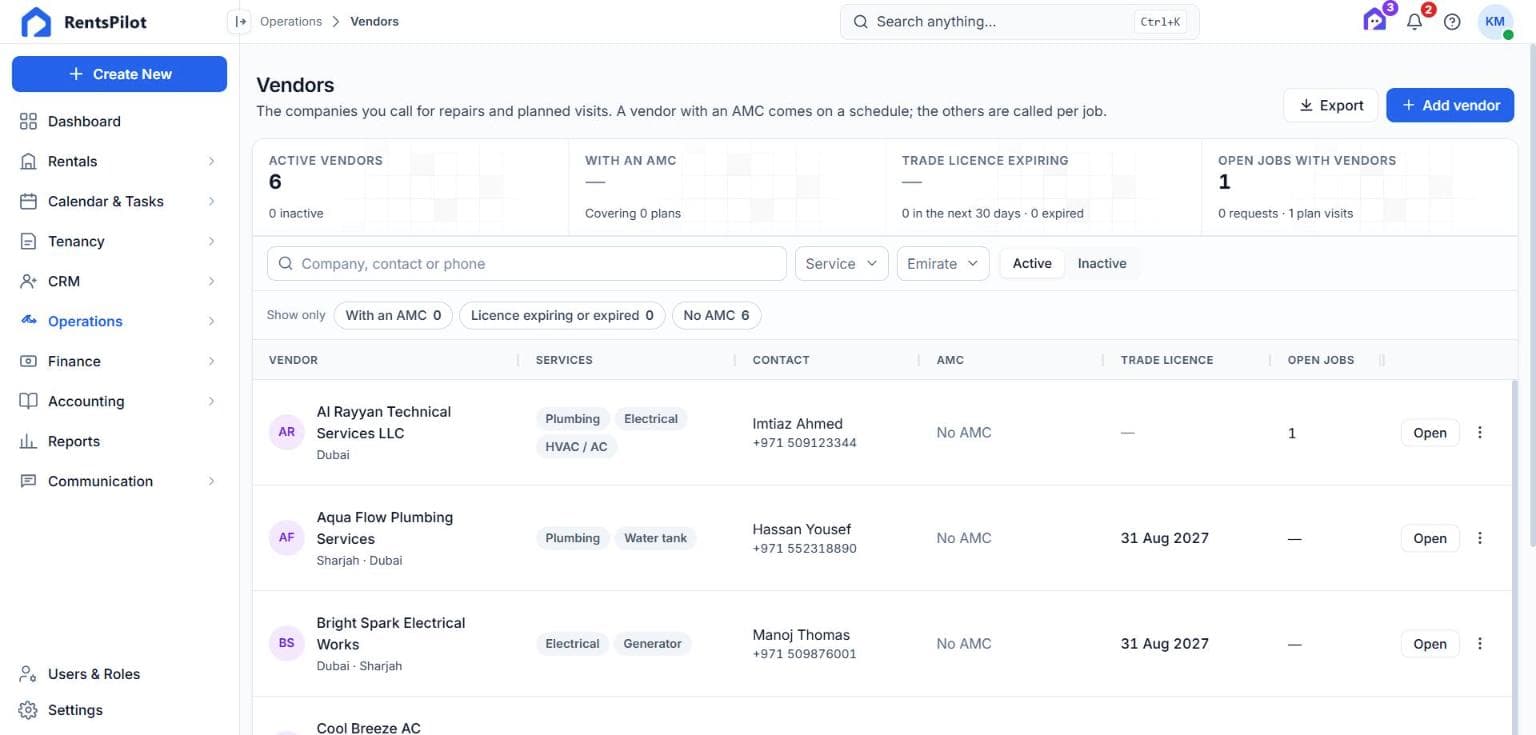Open the purple assistant icon with badge 3
The image size is (1536, 735).
coord(1375,21)
